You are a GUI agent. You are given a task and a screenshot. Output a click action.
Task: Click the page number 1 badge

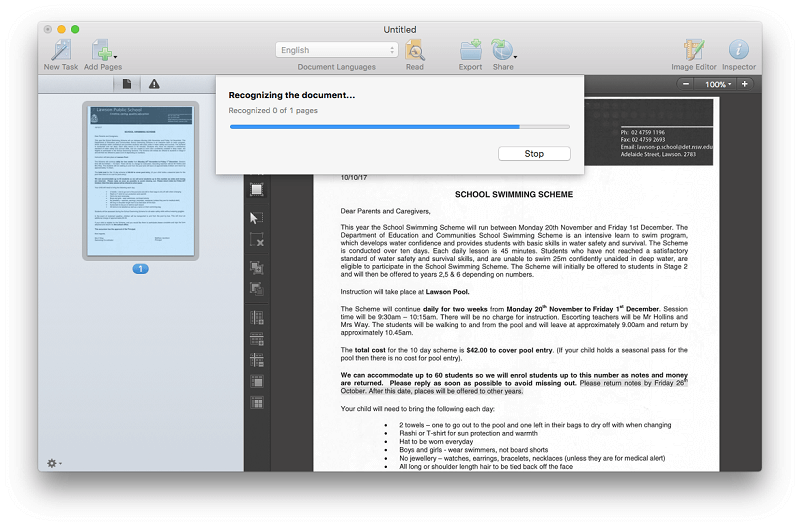pyautogui.click(x=140, y=269)
